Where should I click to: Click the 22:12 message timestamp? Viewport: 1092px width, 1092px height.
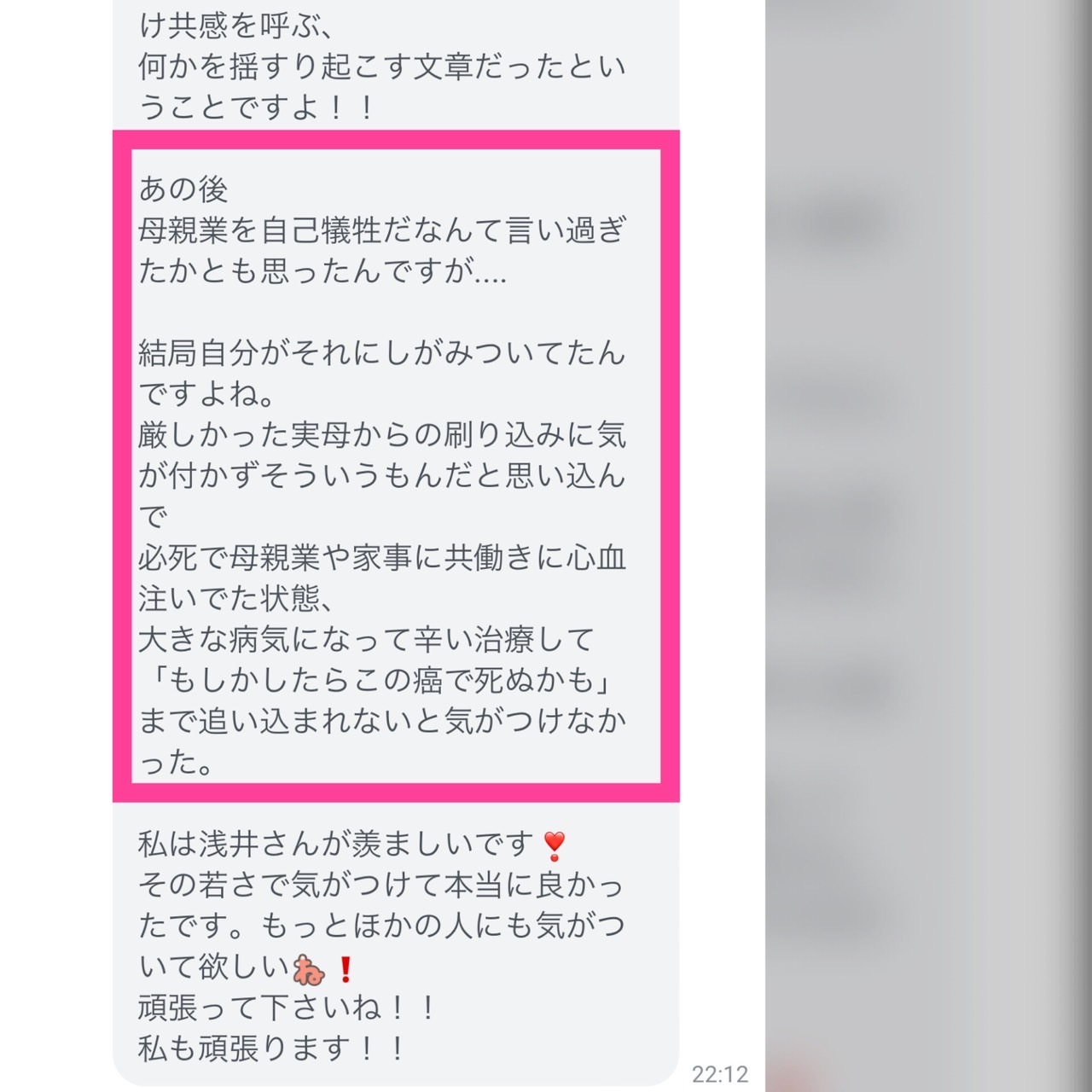[x=720, y=1074]
